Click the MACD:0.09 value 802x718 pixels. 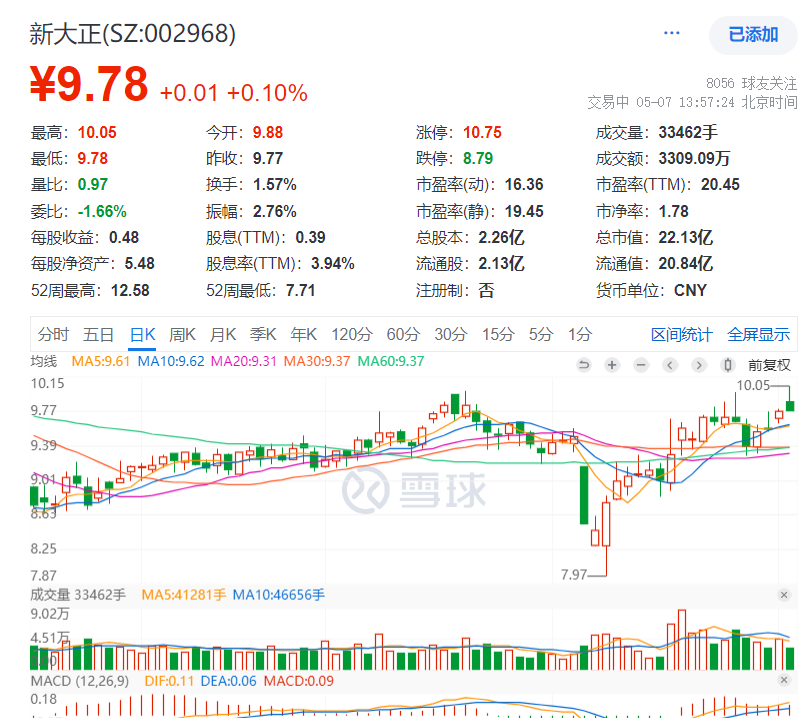(299, 681)
